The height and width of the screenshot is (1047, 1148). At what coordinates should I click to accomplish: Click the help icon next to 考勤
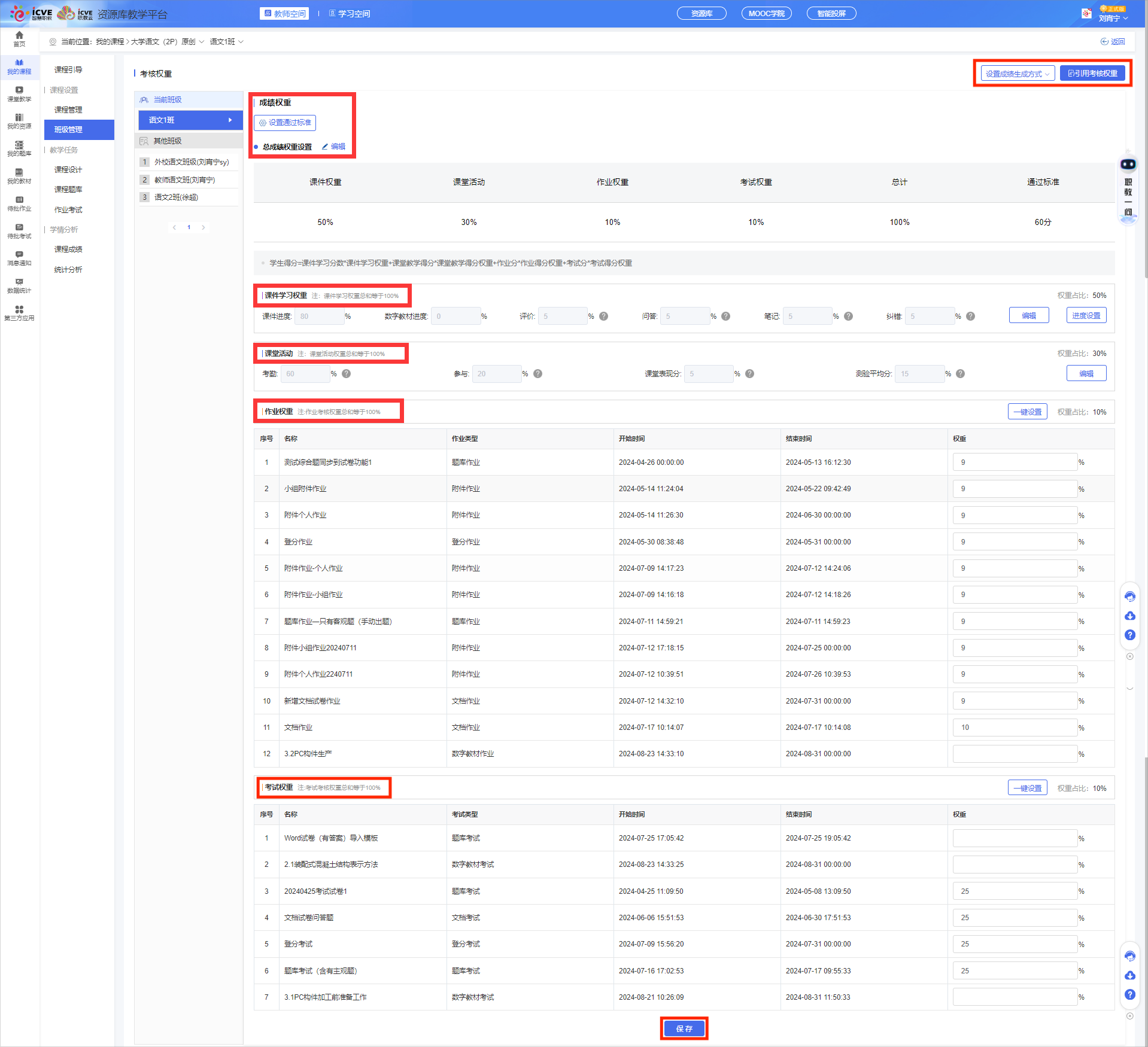coord(346,374)
